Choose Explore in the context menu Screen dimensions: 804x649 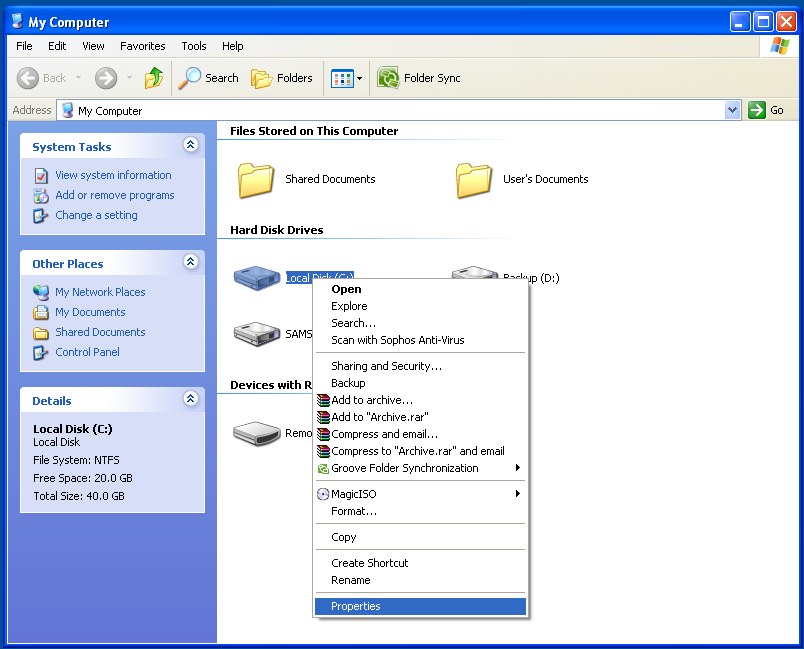pyautogui.click(x=420, y=306)
